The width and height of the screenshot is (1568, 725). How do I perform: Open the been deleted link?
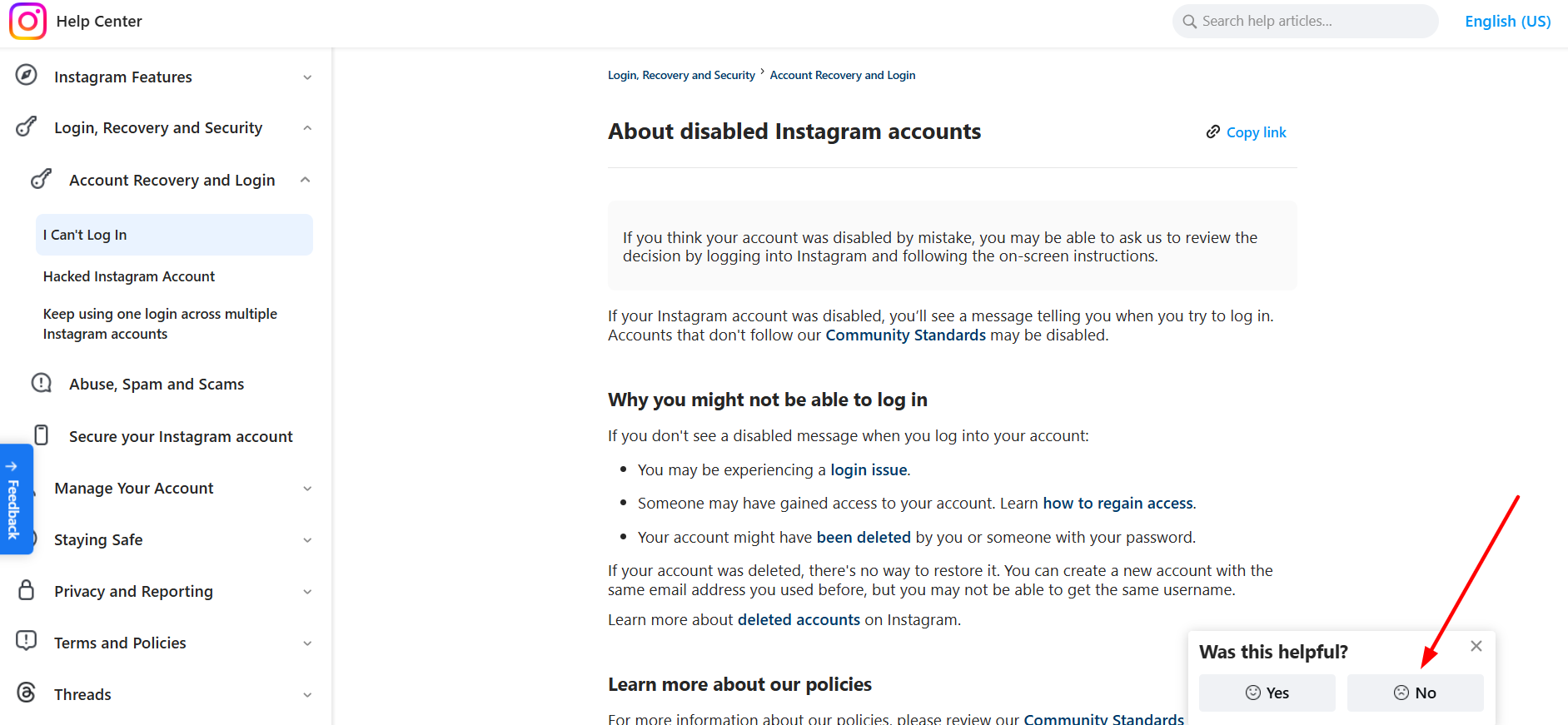864,537
